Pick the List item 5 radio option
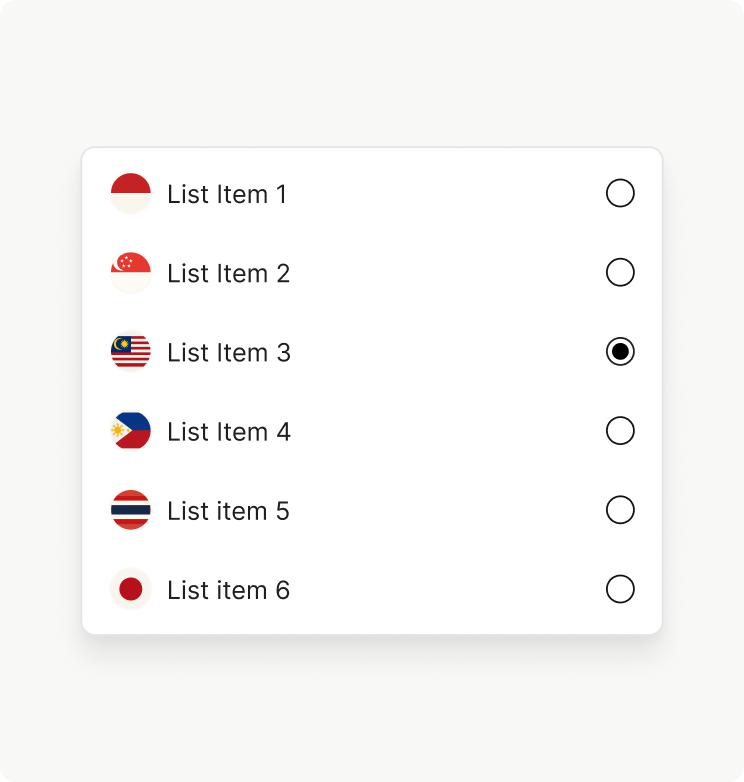Screen dimensions: 744x782 (x=620, y=510)
